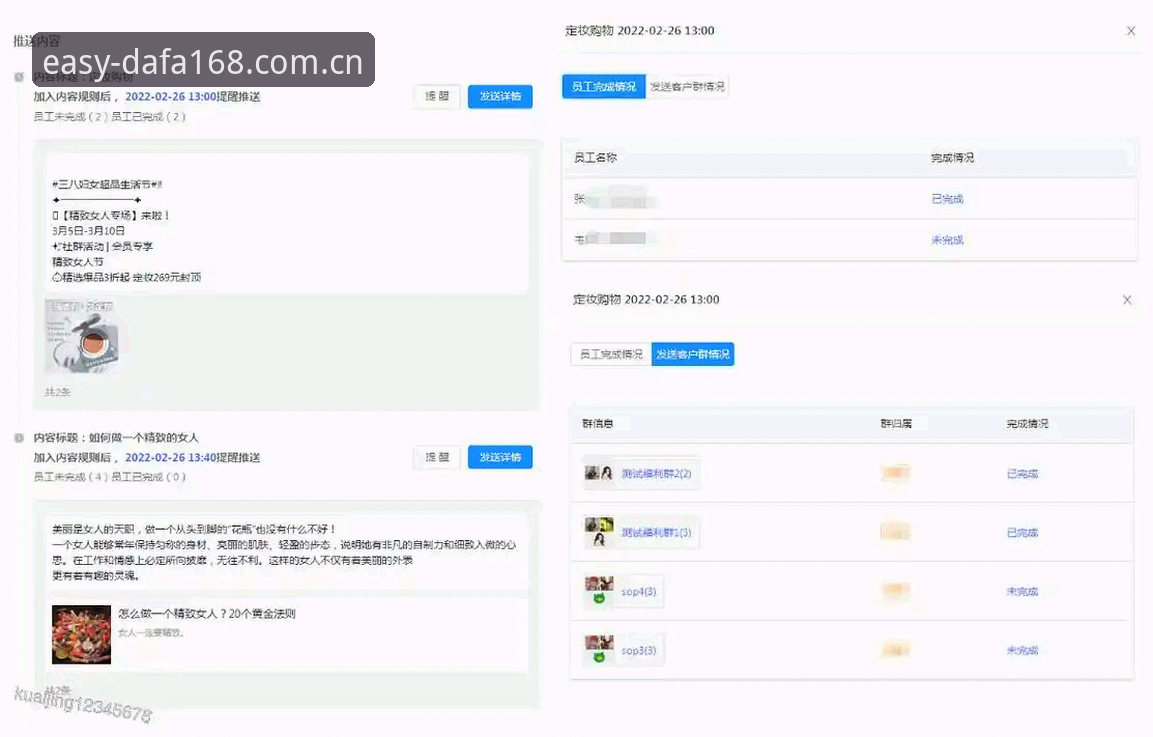
Task: Close the panel with 员工名称 table
Action: (1131, 31)
